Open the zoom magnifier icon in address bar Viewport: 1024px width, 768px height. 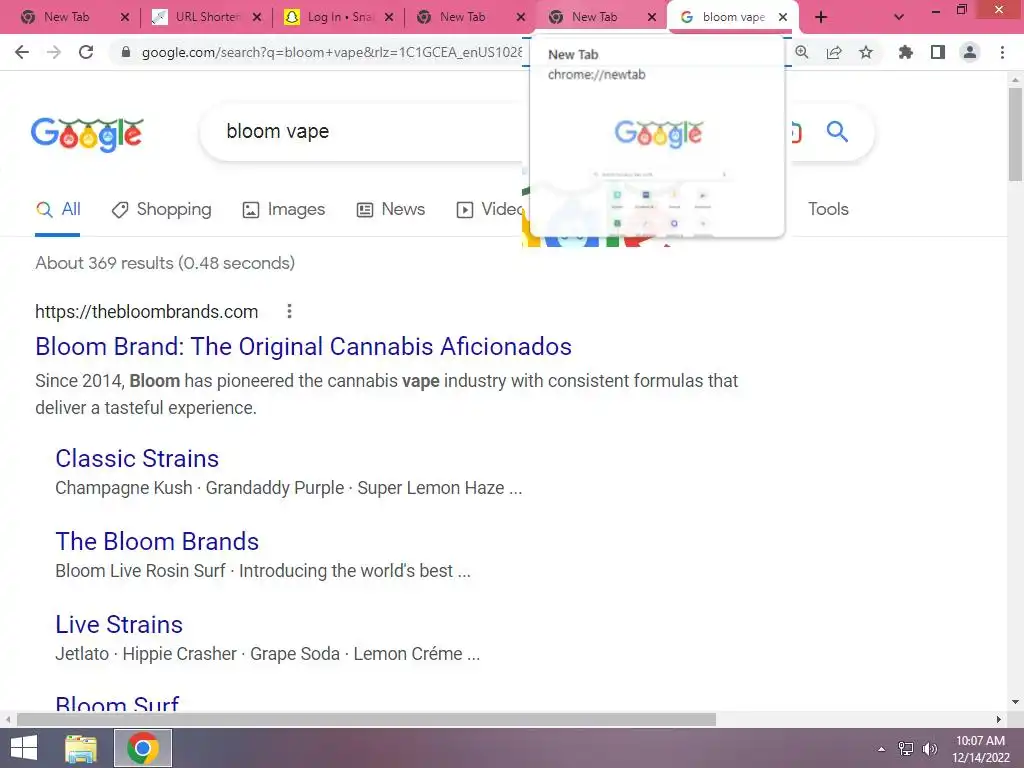802,52
